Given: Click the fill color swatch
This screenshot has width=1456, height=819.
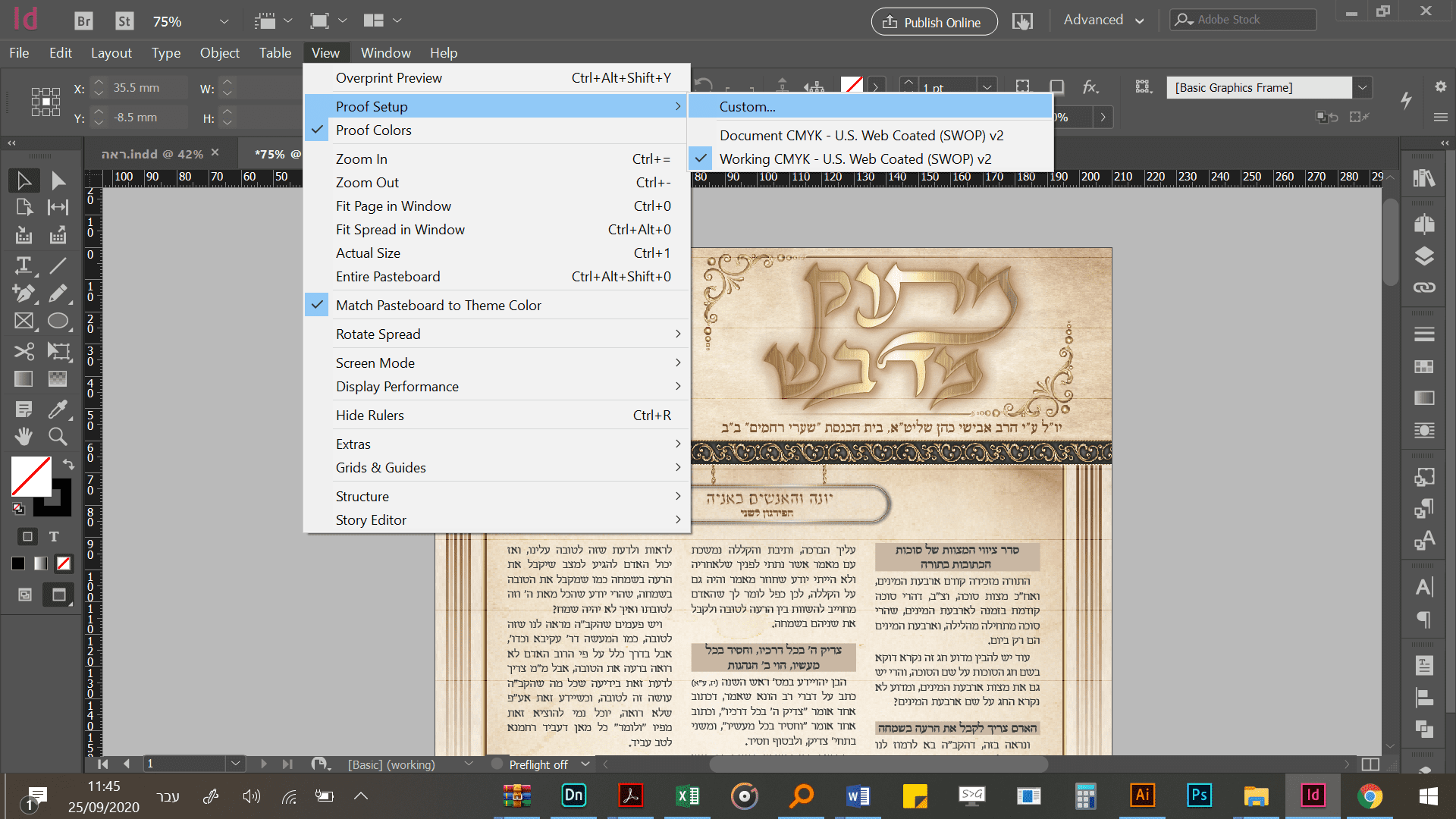Looking at the screenshot, I should pos(30,476).
